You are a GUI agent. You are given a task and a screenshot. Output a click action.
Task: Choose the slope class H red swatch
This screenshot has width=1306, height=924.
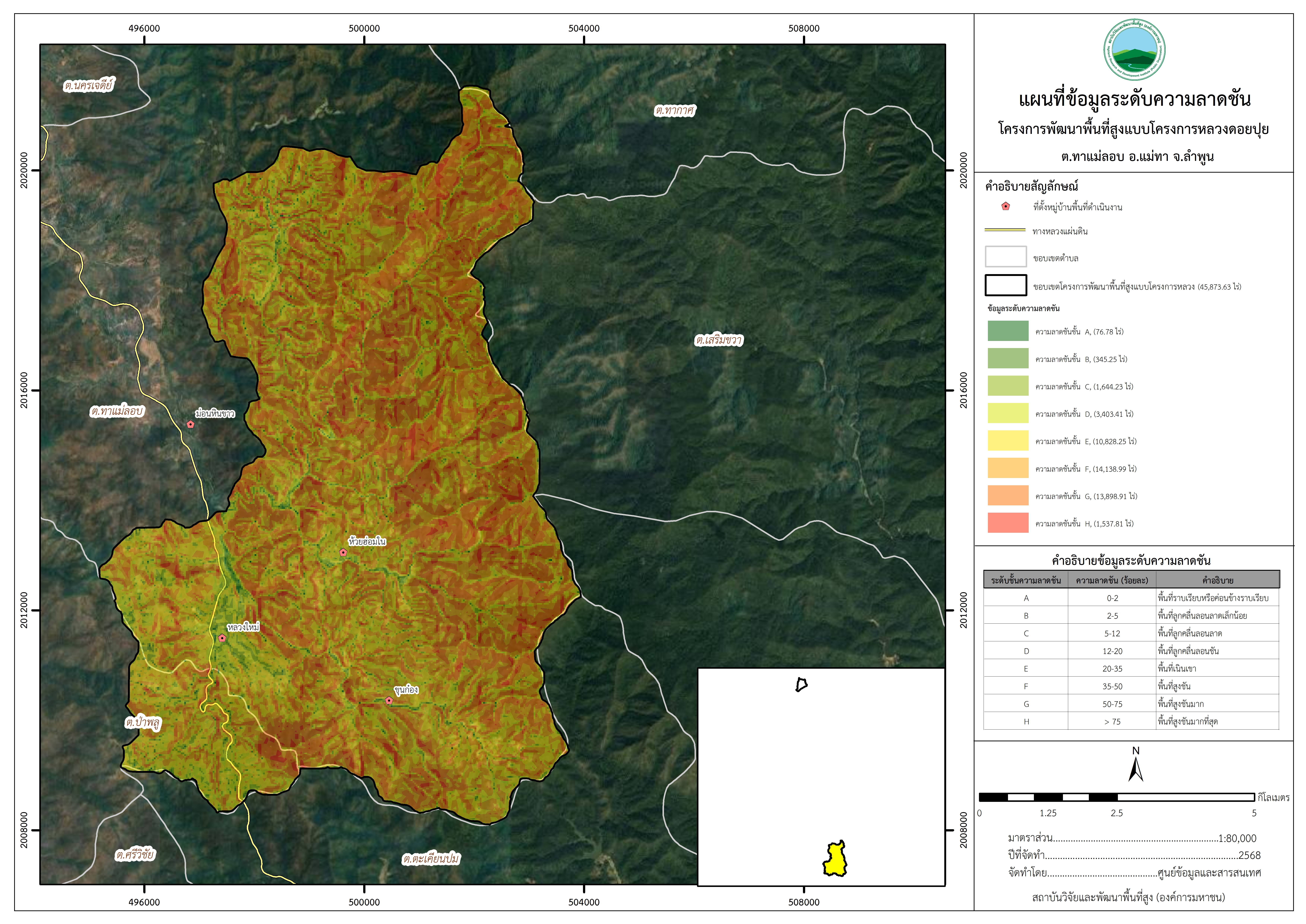point(1008,523)
